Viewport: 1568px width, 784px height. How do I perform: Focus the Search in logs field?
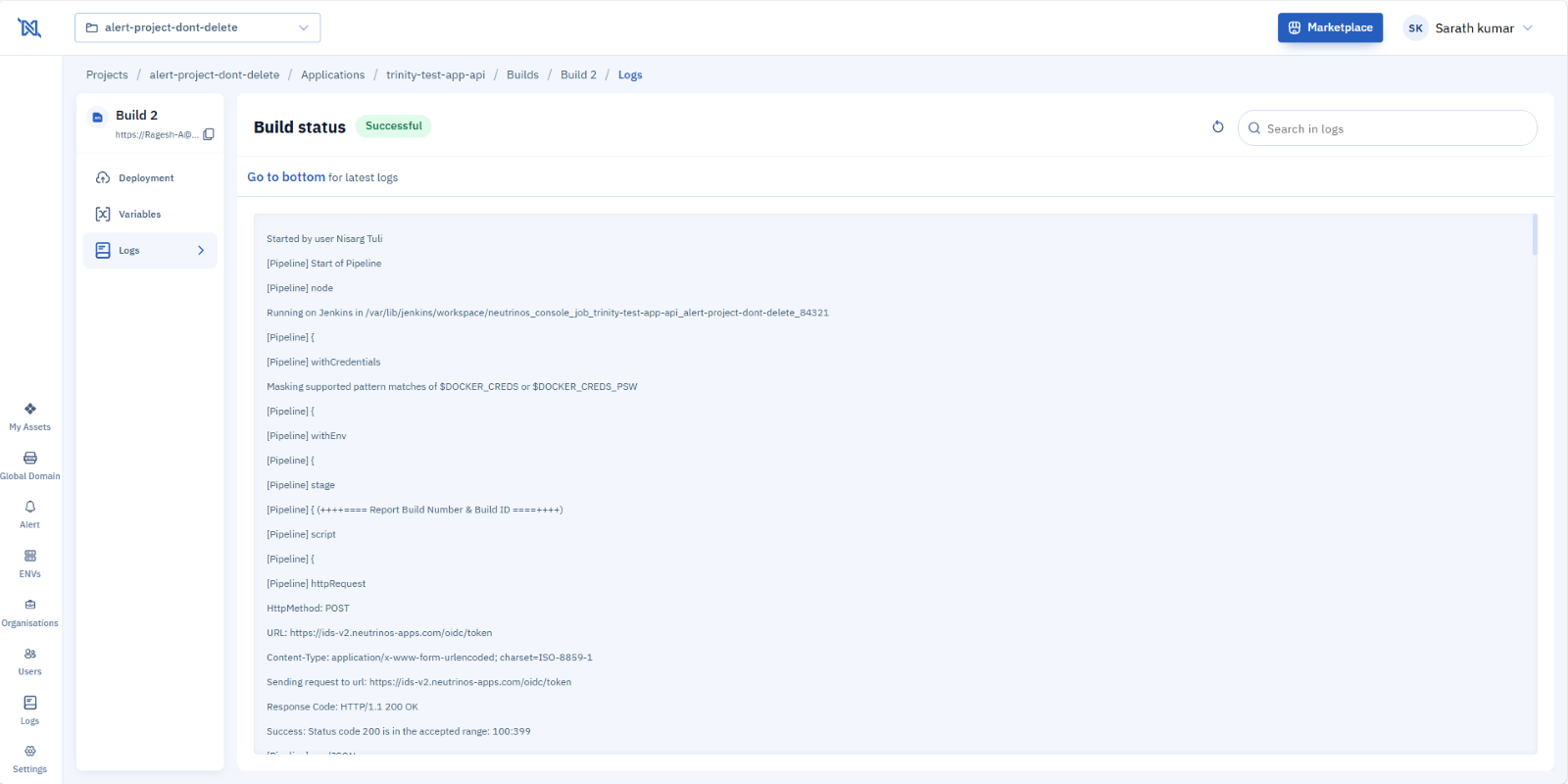pos(1388,128)
